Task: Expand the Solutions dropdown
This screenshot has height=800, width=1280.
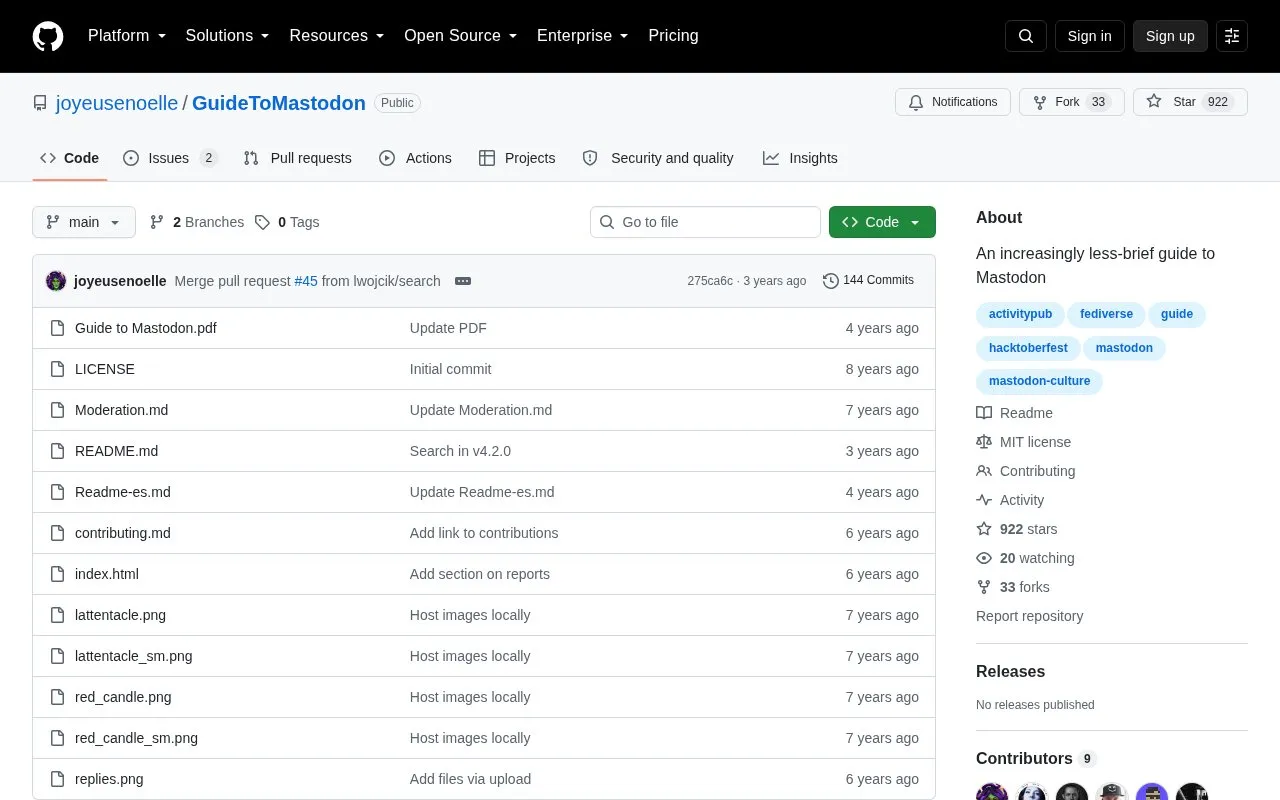Action: point(228,36)
